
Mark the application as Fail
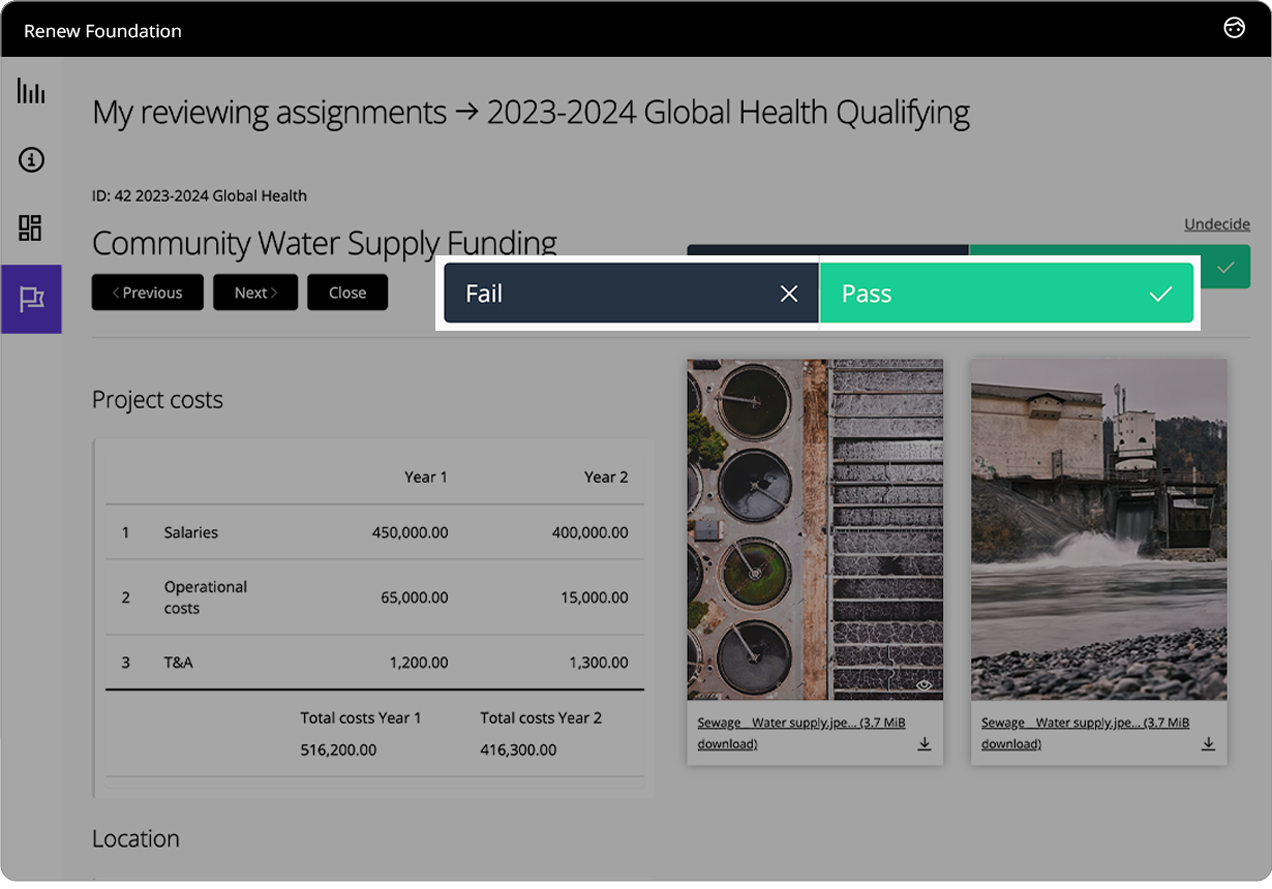(x=630, y=294)
